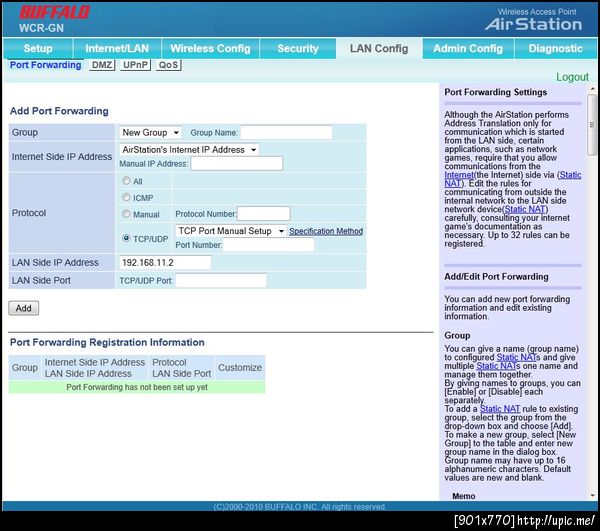Expand AirStation's Internet IP Address dropdown
600x531 pixels.
coord(189,150)
